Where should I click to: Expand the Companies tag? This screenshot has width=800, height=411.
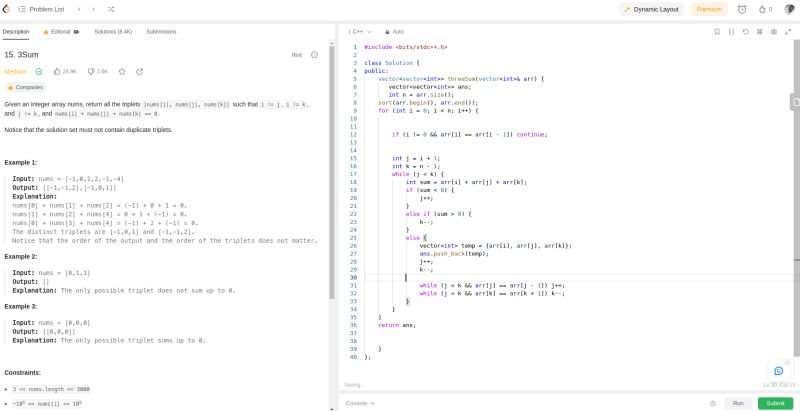coord(25,88)
